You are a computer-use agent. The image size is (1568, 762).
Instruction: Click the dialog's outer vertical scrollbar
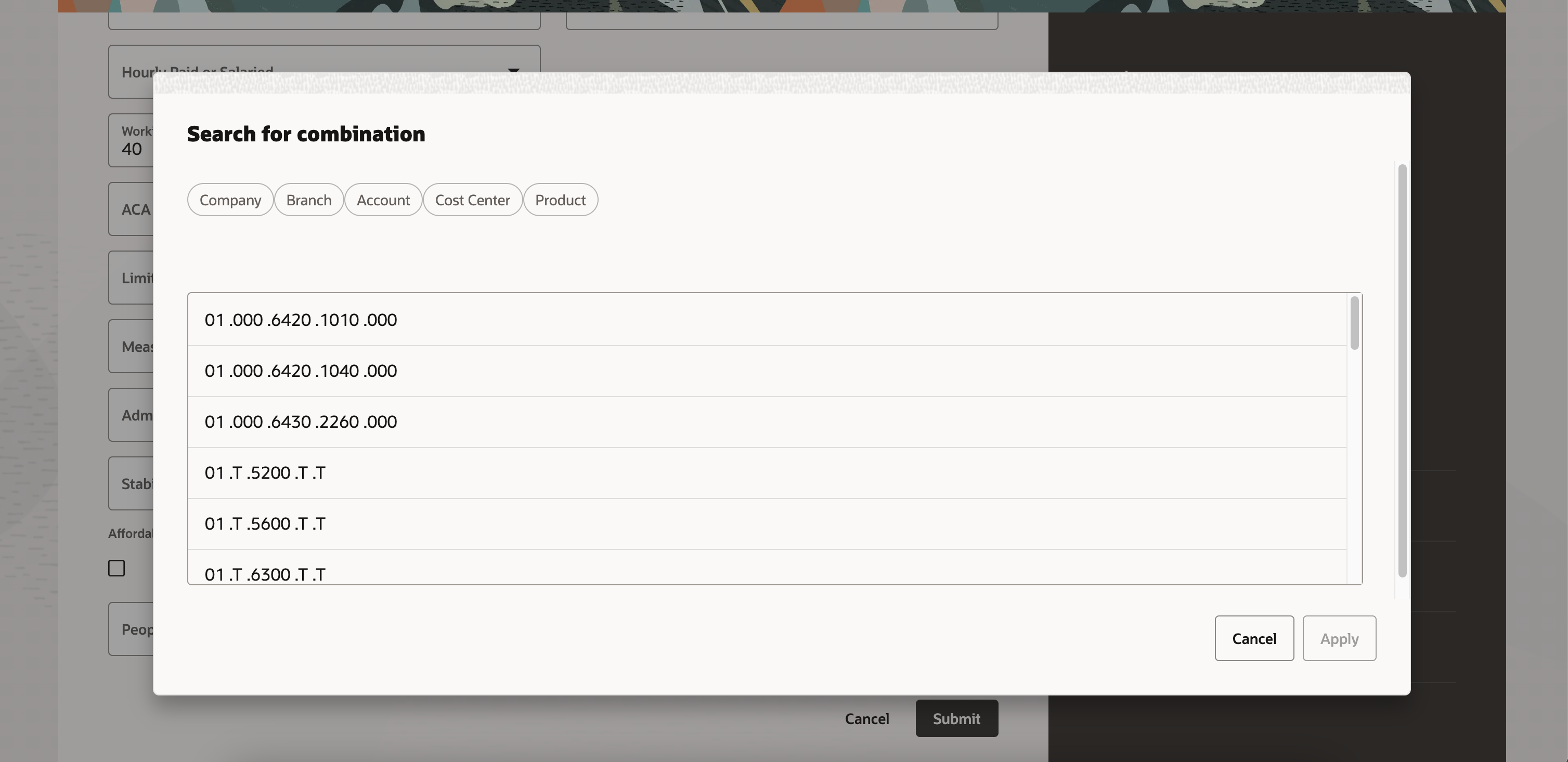[1402, 371]
